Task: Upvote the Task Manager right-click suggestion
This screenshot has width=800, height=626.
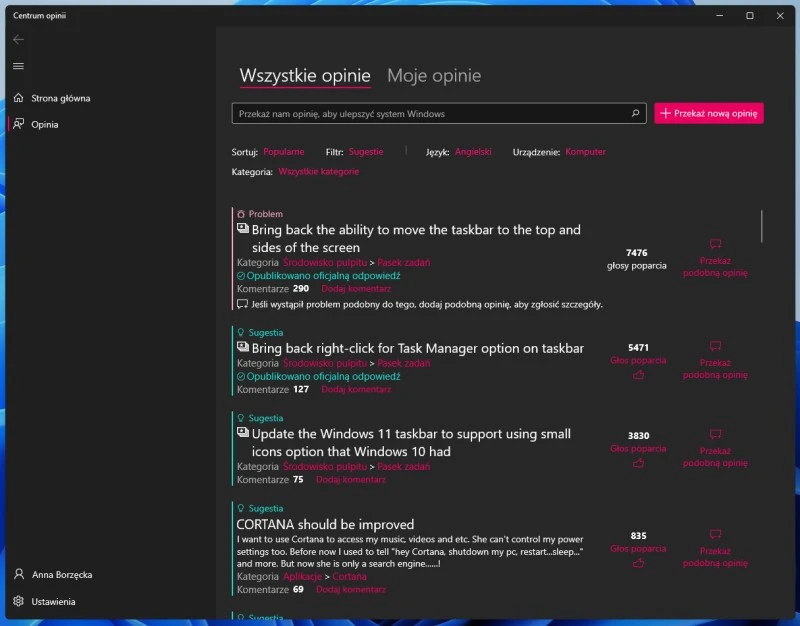Action: pyautogui.click(x=637, y=373)
